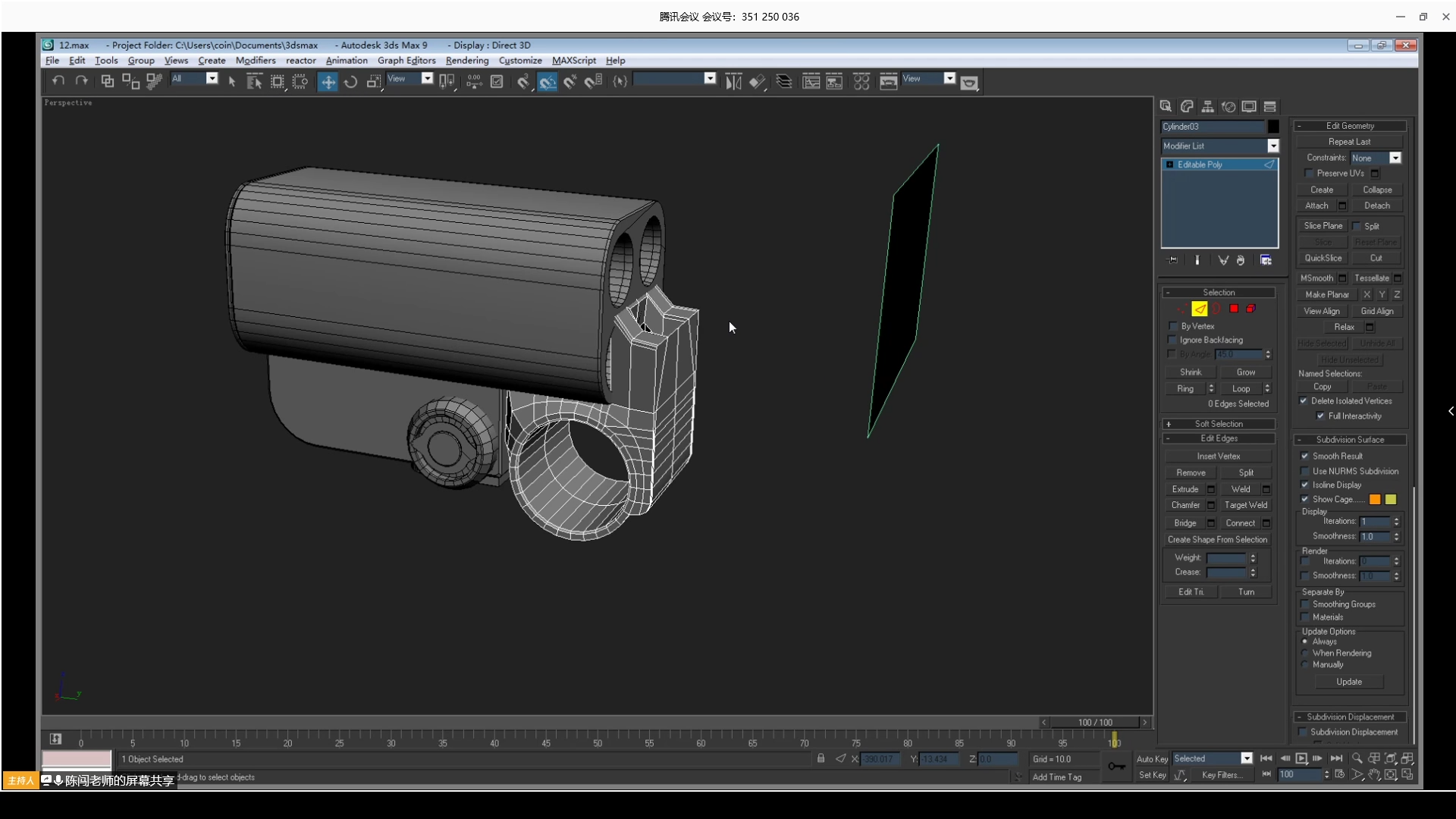Expand the Modifier List dropdown
The image size is (1456, 819).
pos(1273,146)
